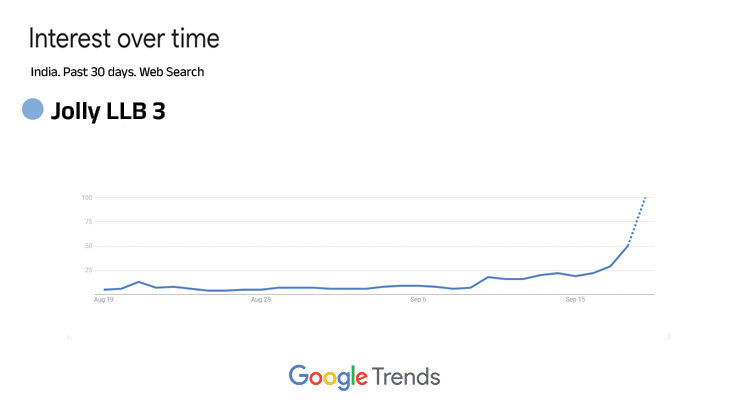Click the 50 label on the y-axis
The image size is (730, 403).
[x=88, y=246]
